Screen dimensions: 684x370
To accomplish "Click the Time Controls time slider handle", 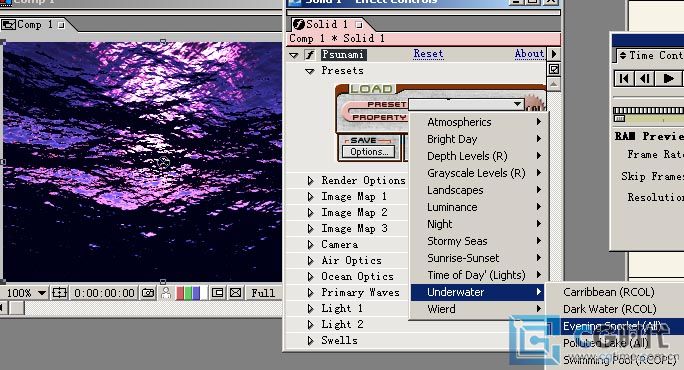I will 619,119.
